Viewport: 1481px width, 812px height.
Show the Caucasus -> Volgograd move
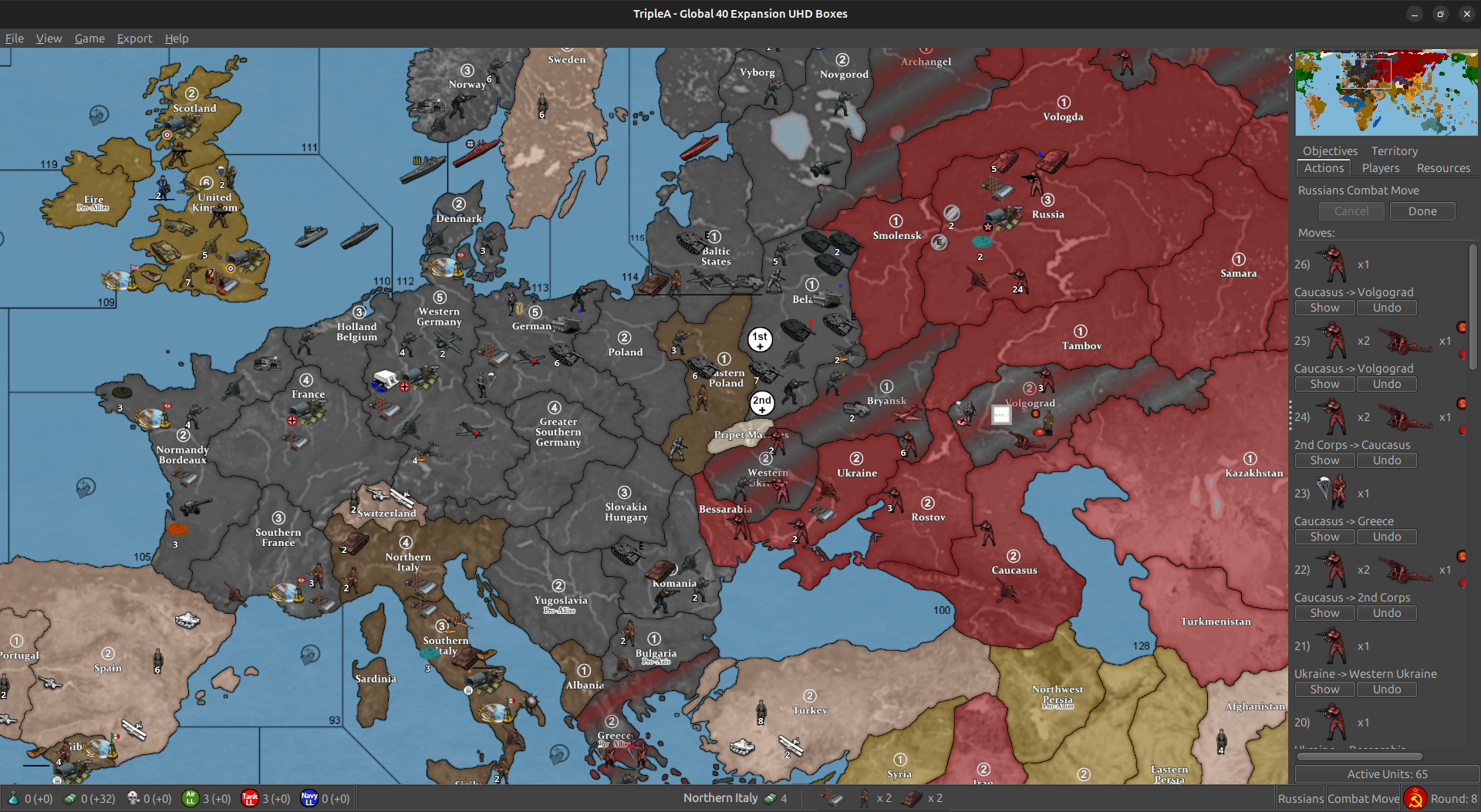(1324, 307)
